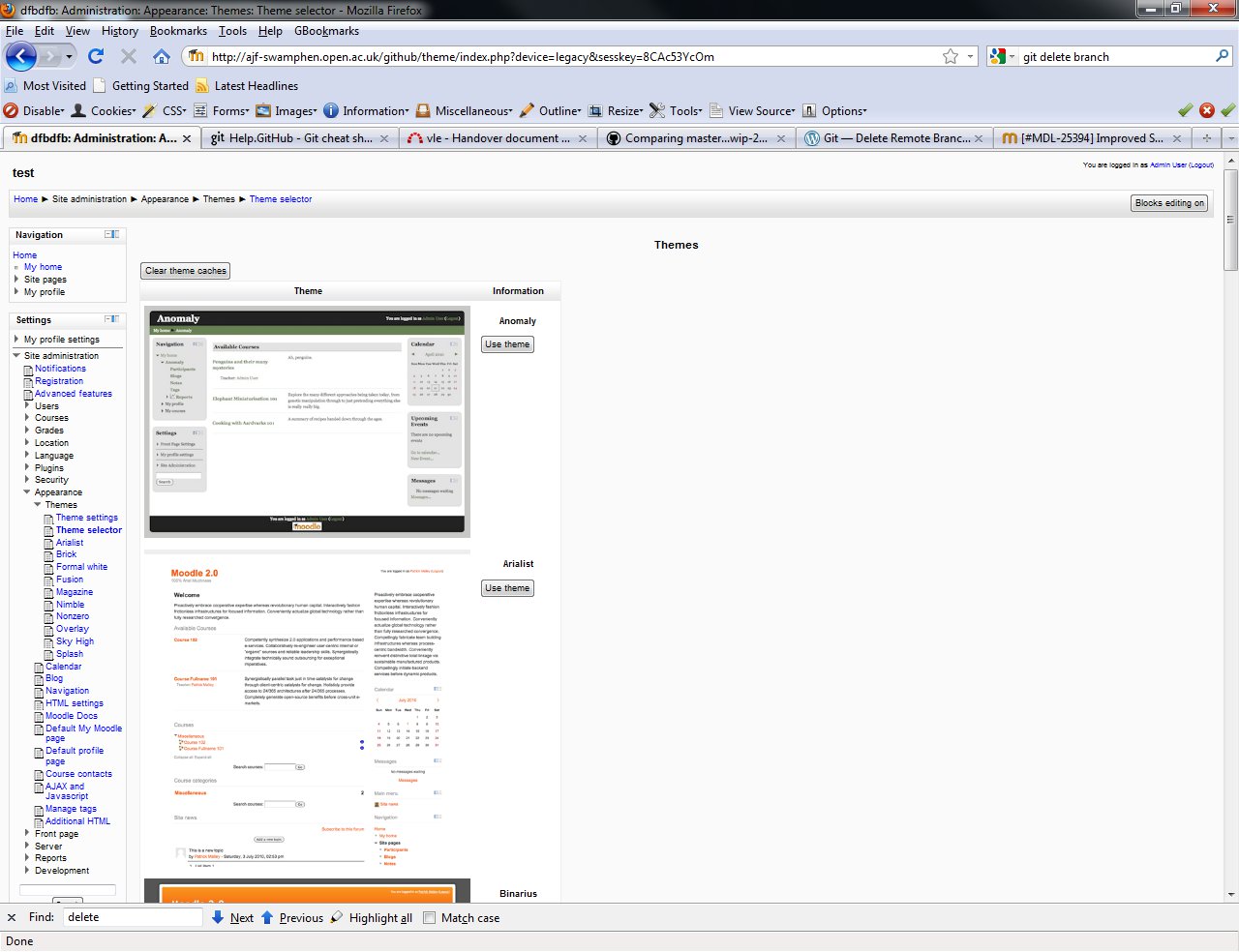This screenshot has width=1239, height=952.
Task: Open the Forms developer toolbar menu
Action: 222,110
